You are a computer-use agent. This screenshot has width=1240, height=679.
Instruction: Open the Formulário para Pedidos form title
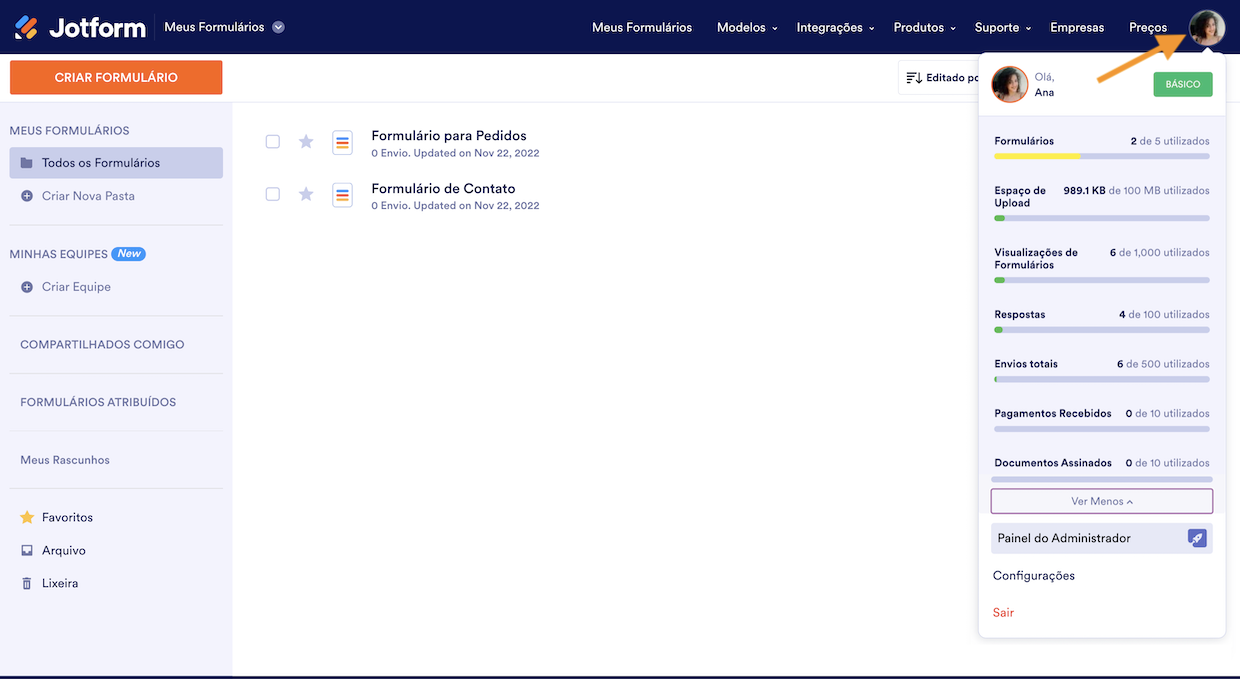449,135
